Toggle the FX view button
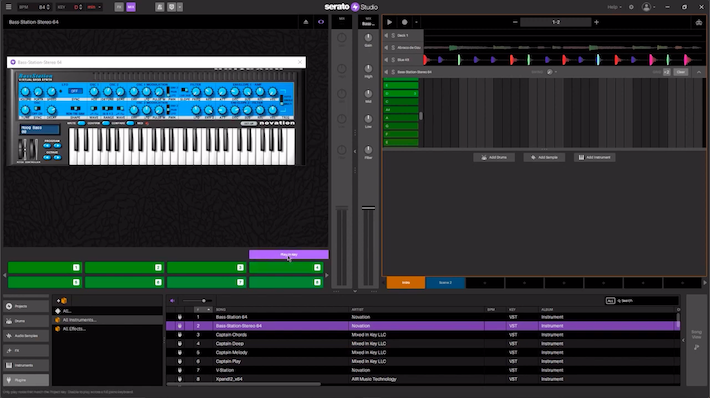 tap(119, 7)
